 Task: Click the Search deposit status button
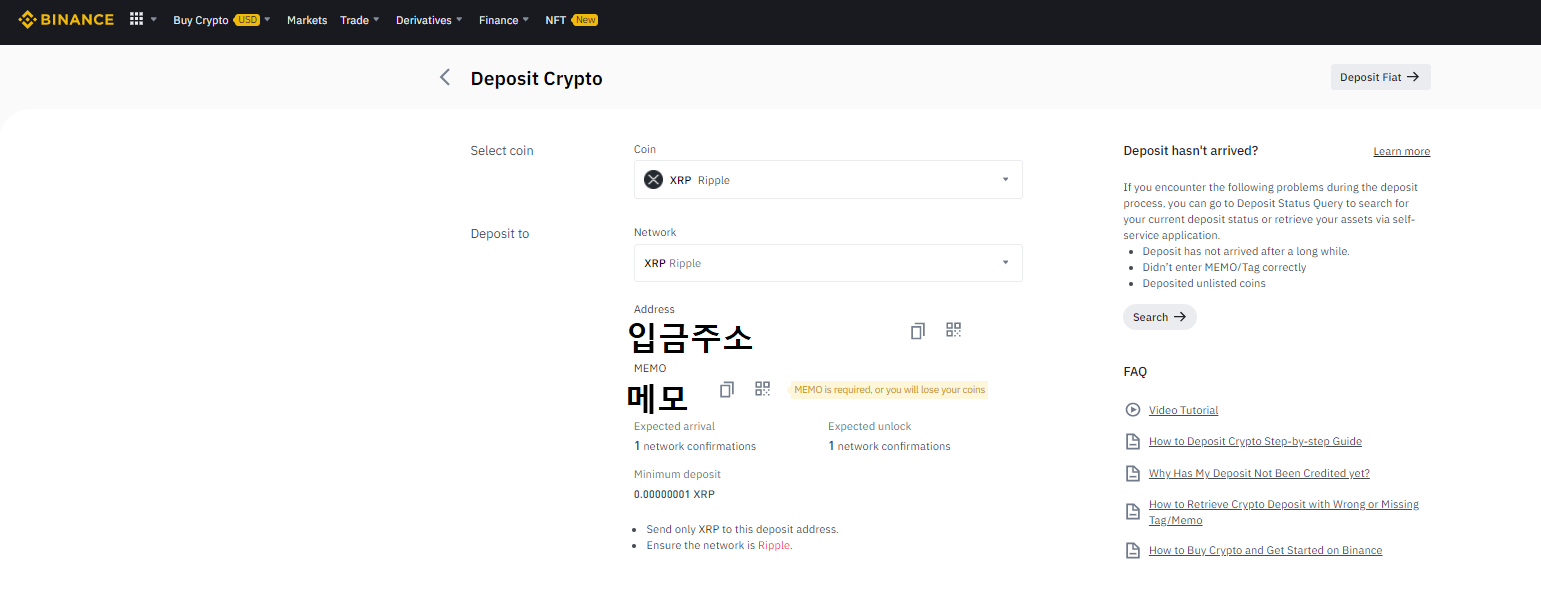click(x=1160, y=317)
